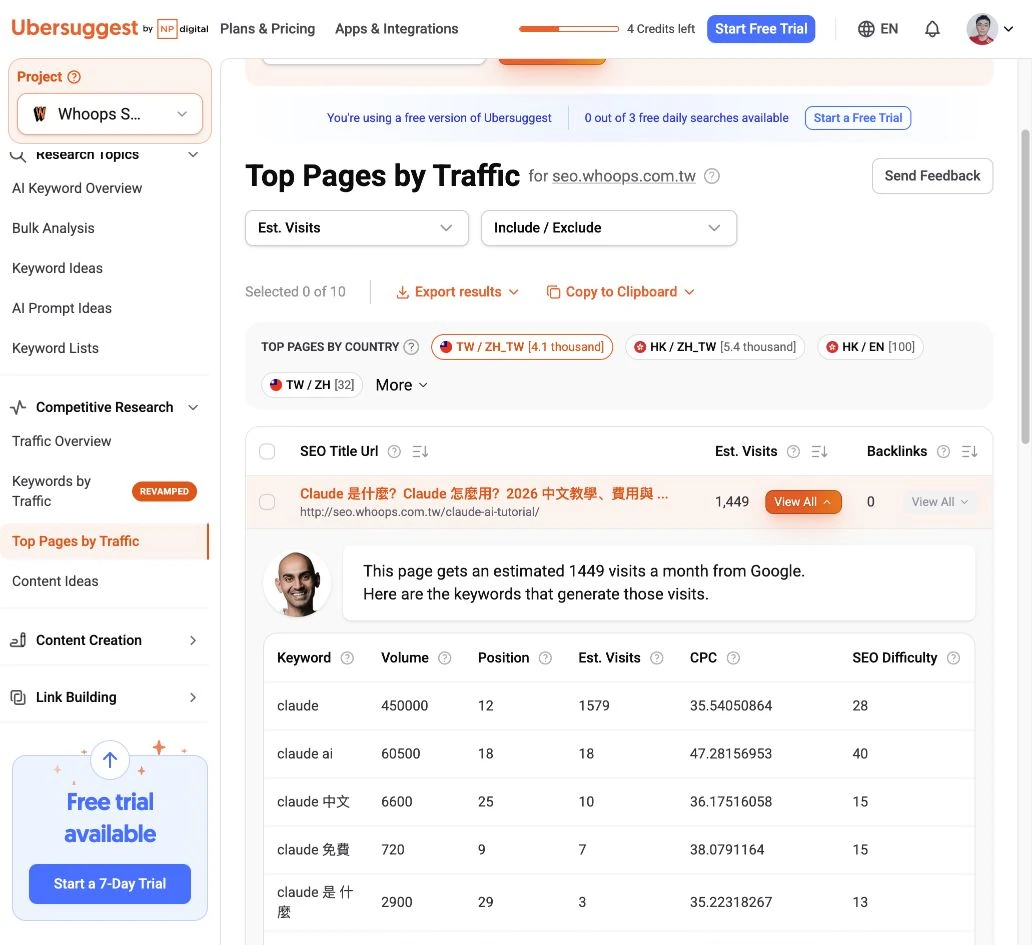1032x945 pixels.
Task: Click Start a 7-Day Trial button
Action: coord(110,883)
